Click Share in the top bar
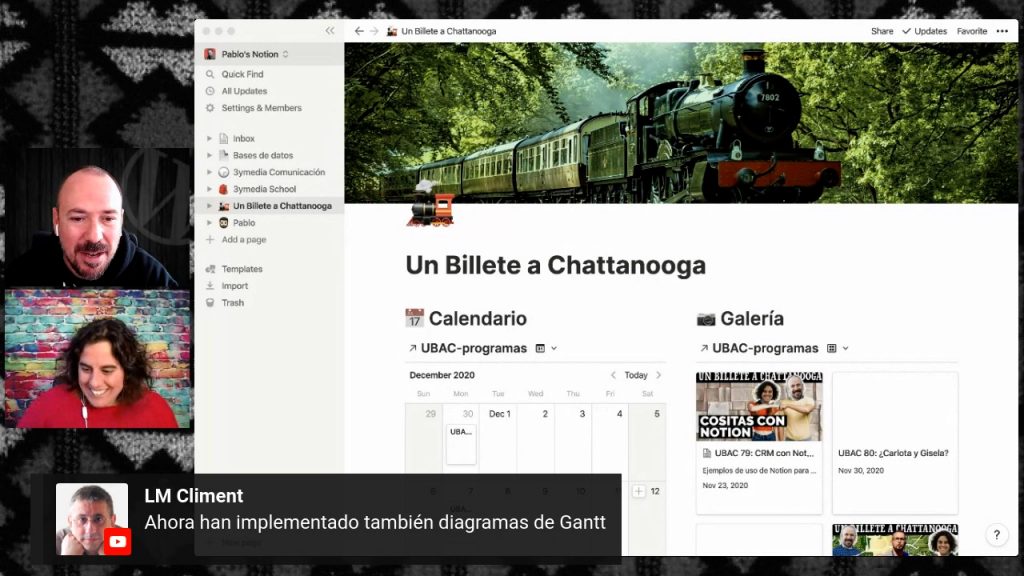 (882, 31)
